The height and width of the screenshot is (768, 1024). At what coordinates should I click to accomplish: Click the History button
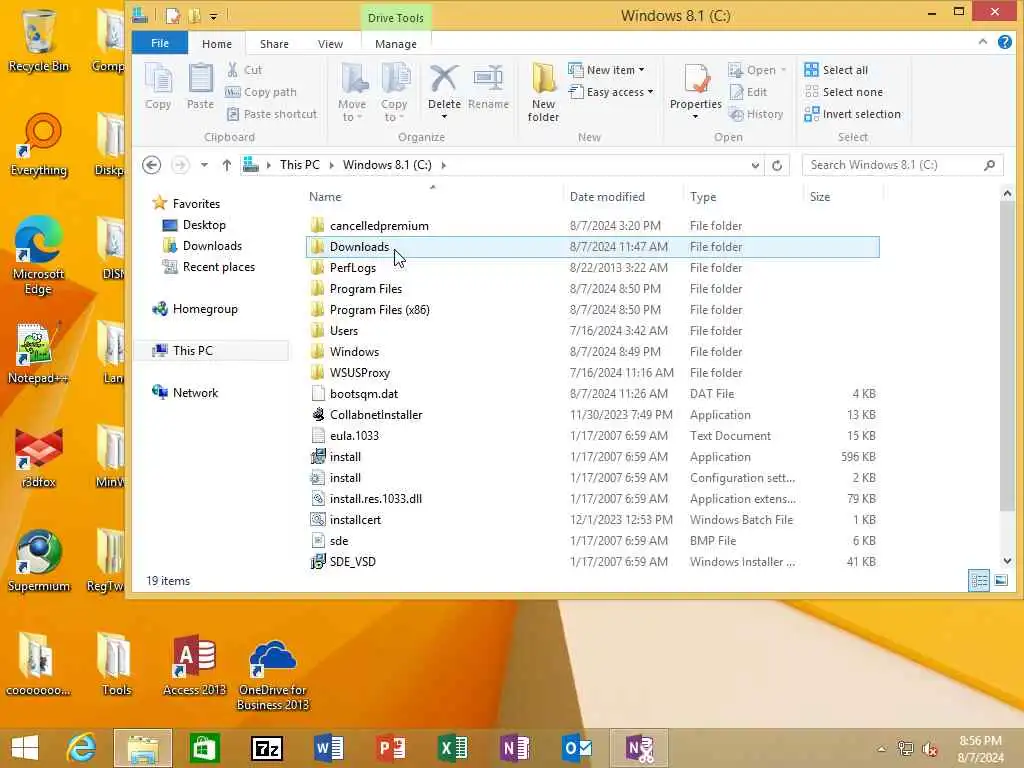click(x=756, y=114)
